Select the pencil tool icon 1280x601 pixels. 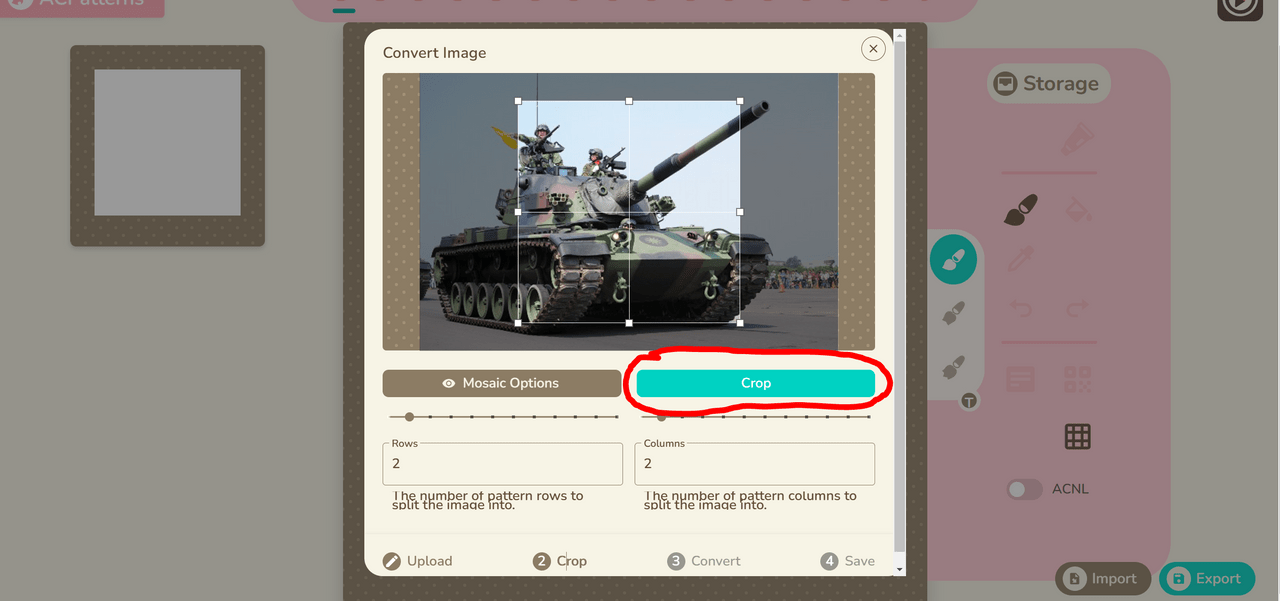[1020, 259]
